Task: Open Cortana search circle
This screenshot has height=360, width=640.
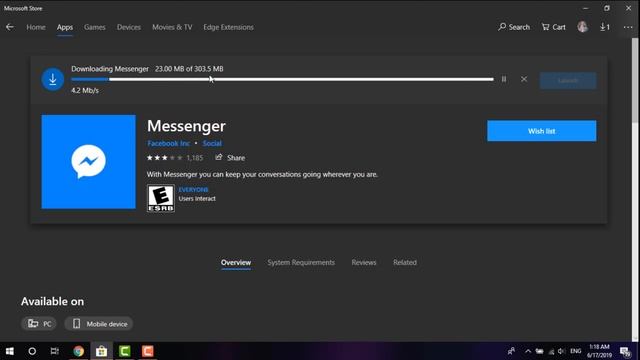Action: point(32,351)
